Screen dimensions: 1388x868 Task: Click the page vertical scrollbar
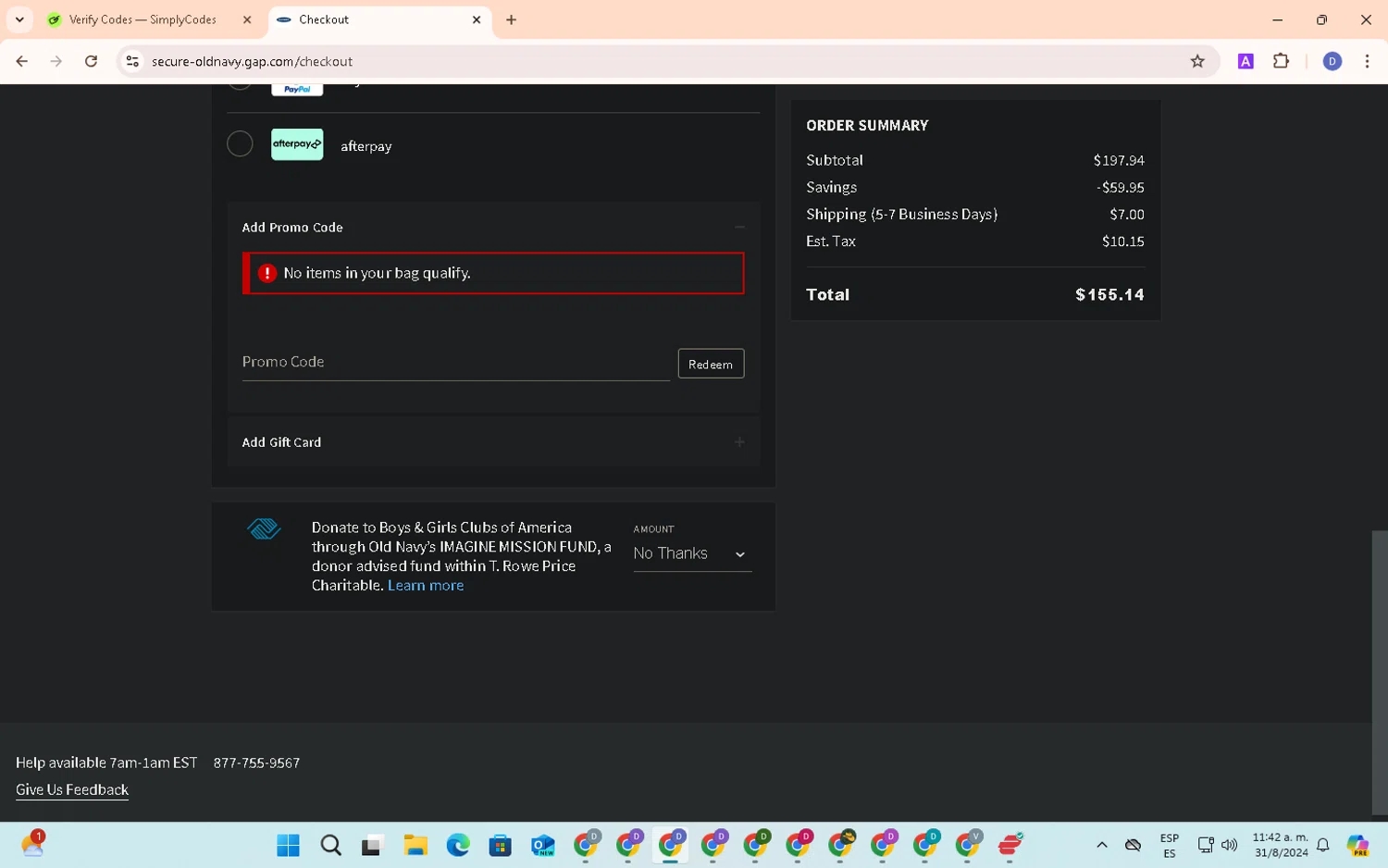coord(1379,671)
